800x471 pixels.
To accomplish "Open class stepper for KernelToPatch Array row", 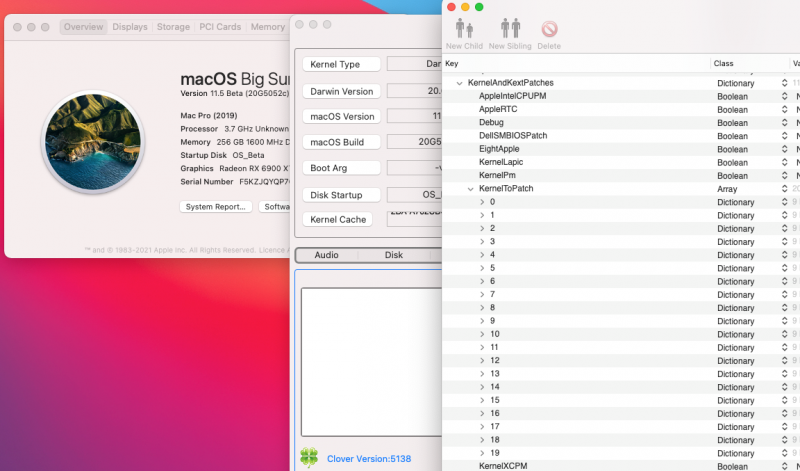I will pyautogui.click(x=784, y=189).
